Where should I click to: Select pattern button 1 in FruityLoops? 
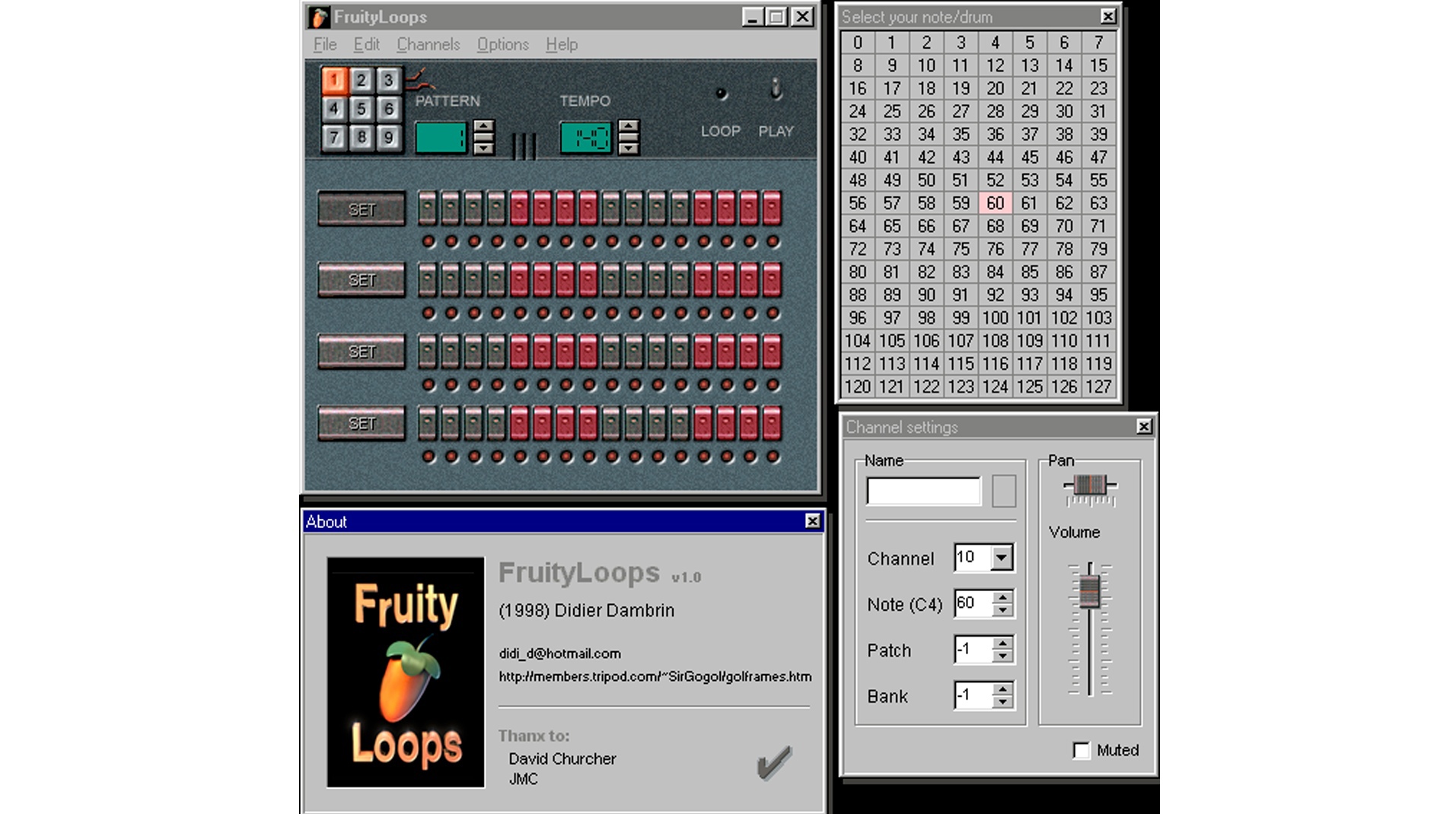(x=334, y=80)
